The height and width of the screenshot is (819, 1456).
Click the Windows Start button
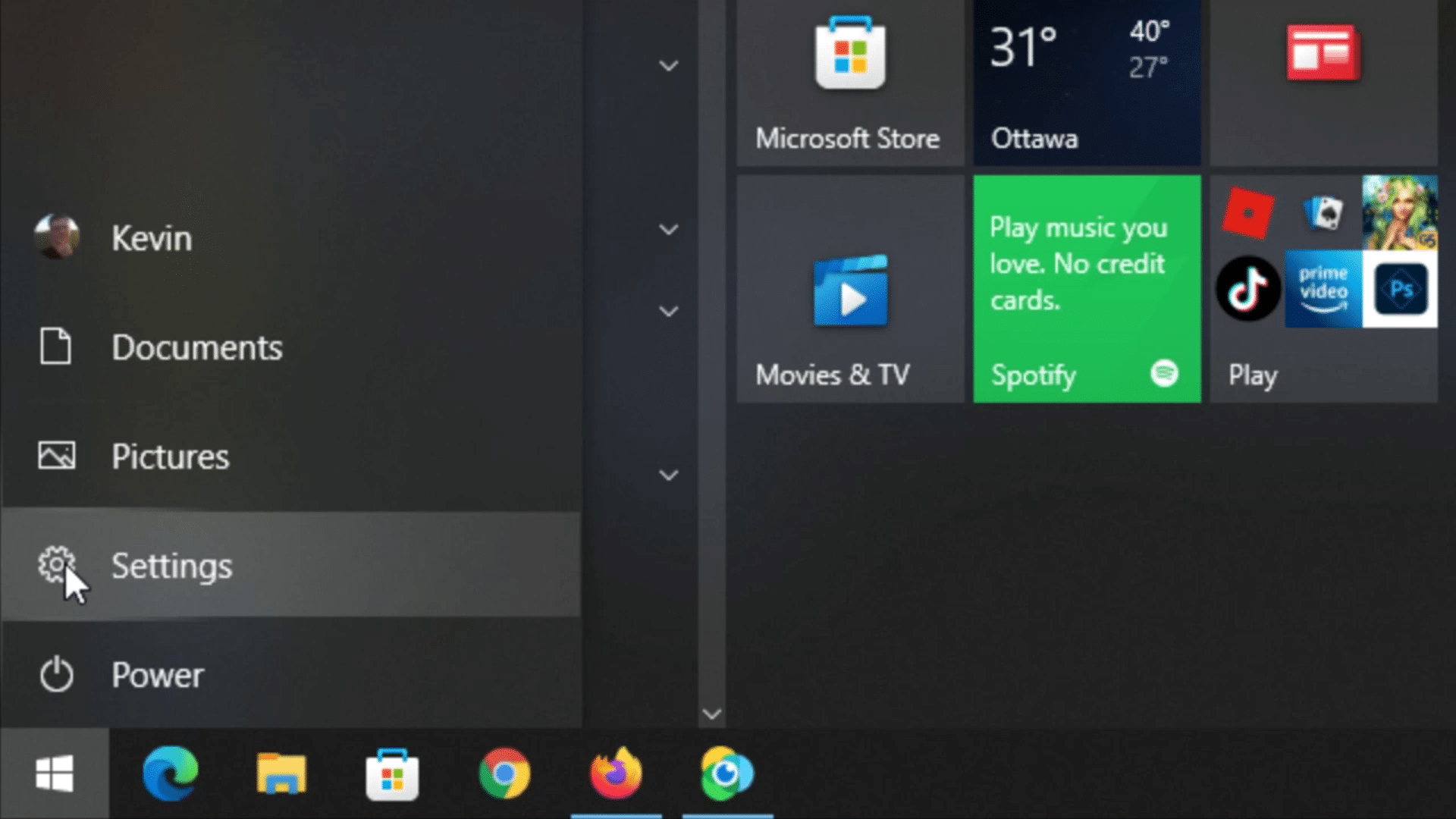tap(55, 773)
